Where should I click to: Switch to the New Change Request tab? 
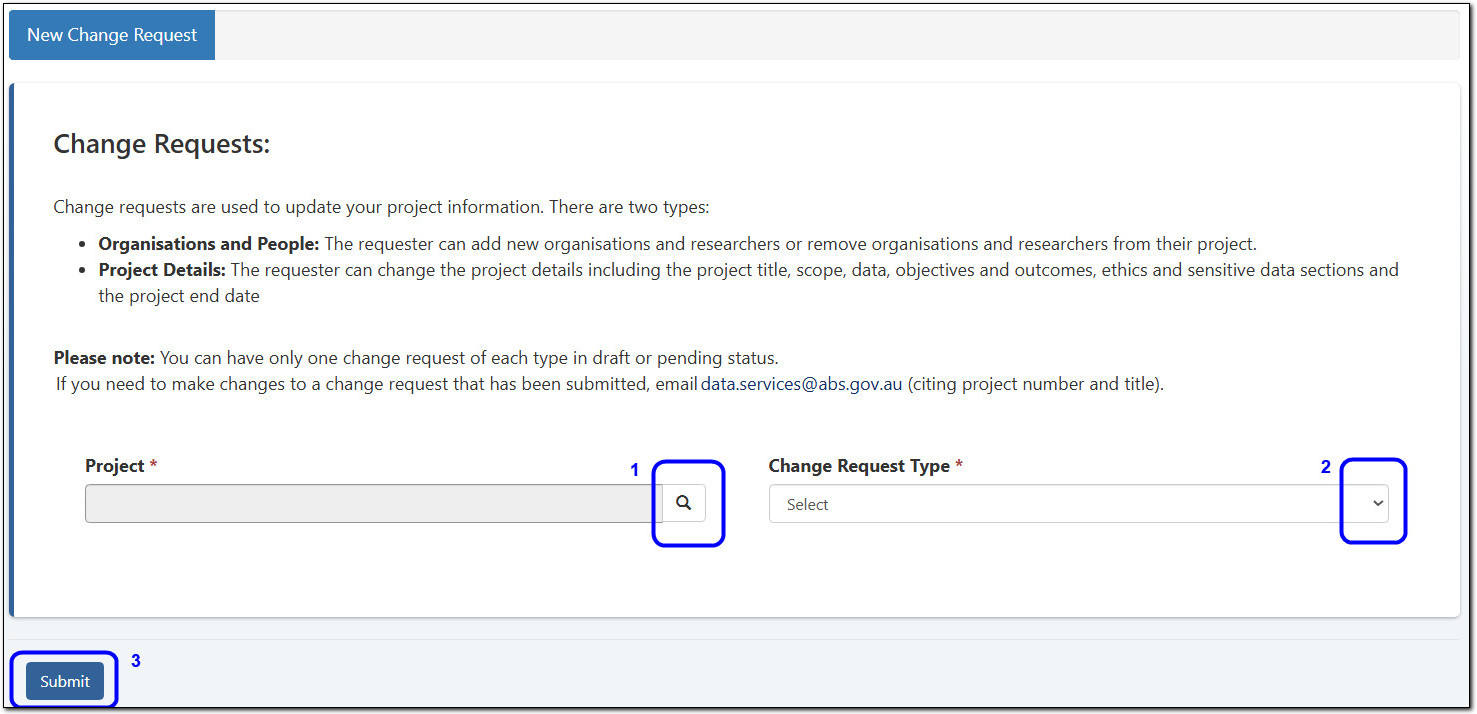111,34
